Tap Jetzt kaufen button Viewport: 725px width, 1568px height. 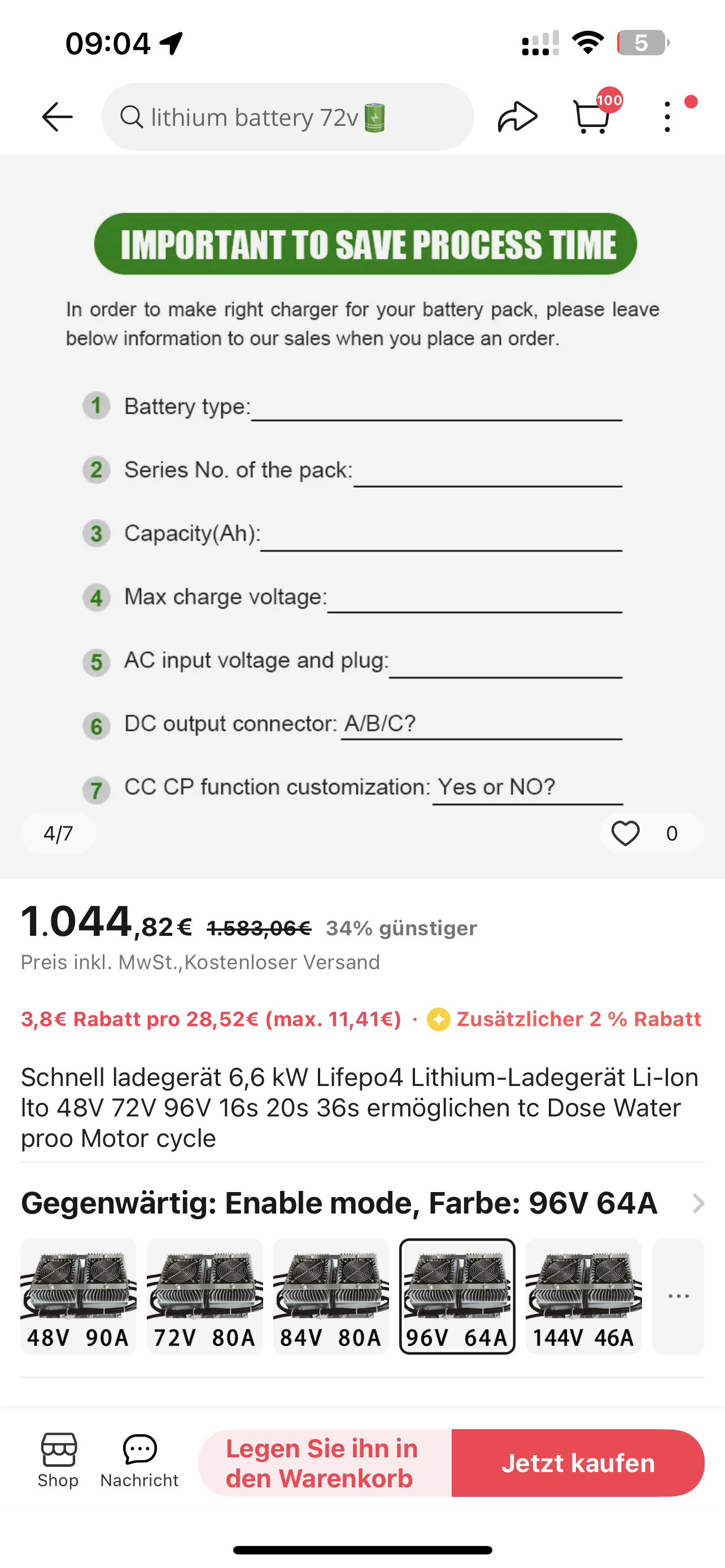click(x=578, y=1464)
